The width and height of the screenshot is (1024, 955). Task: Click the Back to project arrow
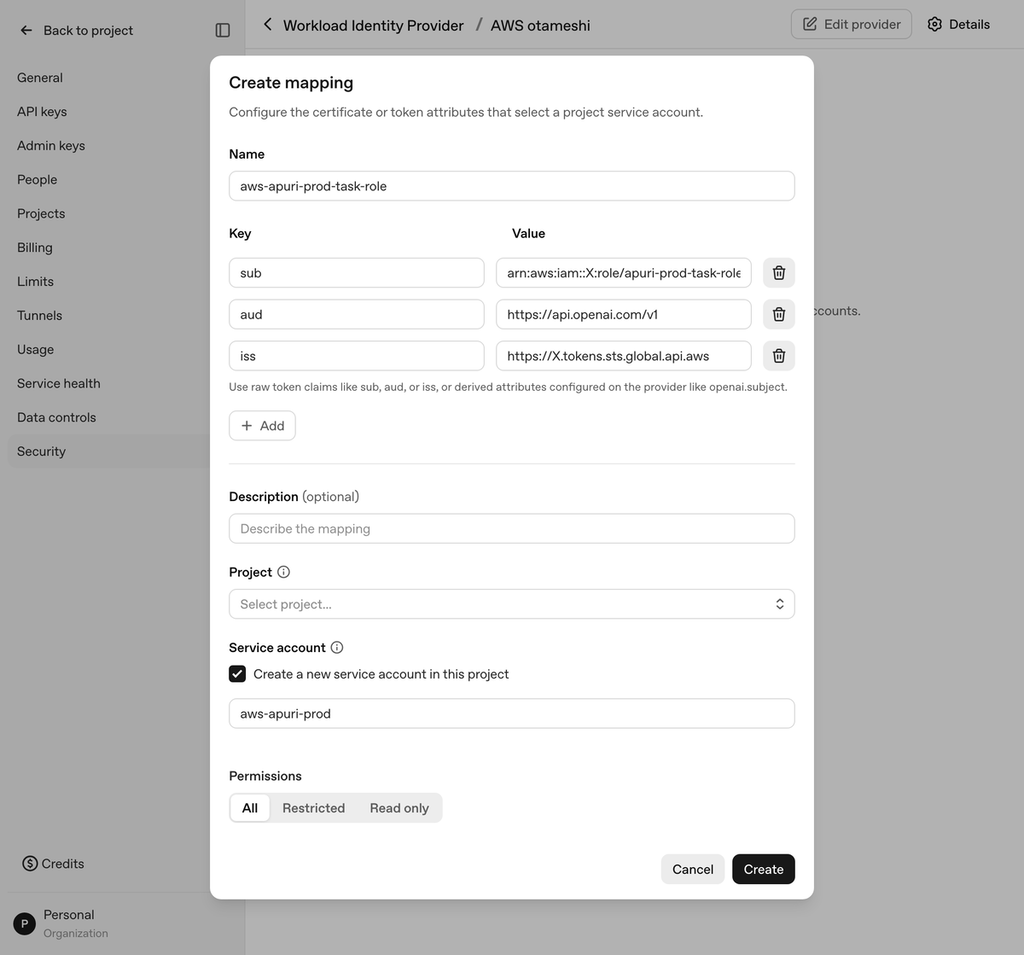pos(26,31)
